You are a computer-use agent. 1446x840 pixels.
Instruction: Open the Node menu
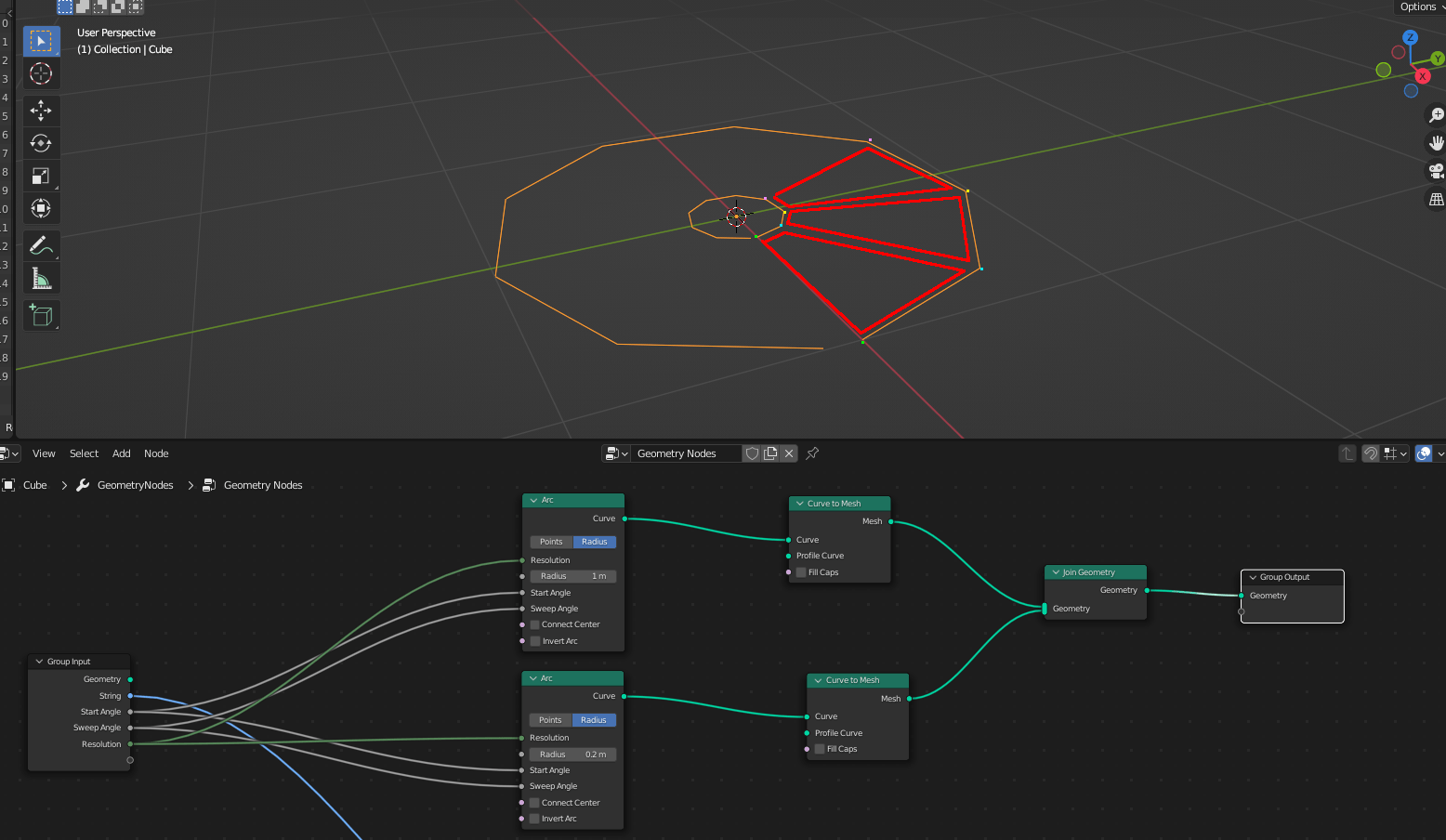[156, 453]
